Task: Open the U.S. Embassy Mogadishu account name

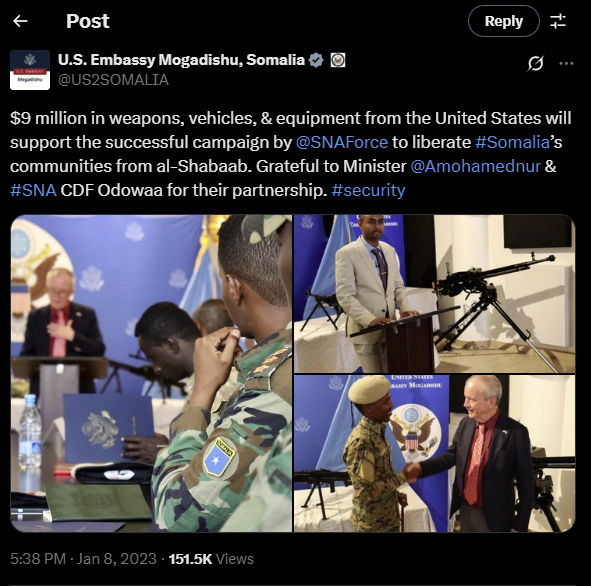Action: (181, 60)
